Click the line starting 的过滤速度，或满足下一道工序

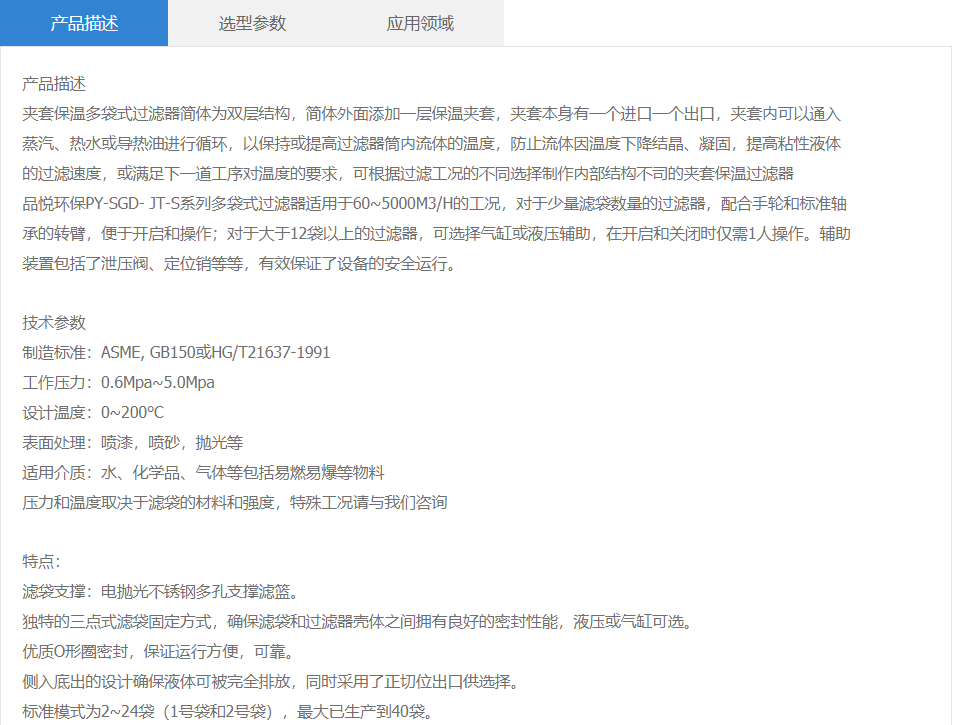click(x=408, y=173)
